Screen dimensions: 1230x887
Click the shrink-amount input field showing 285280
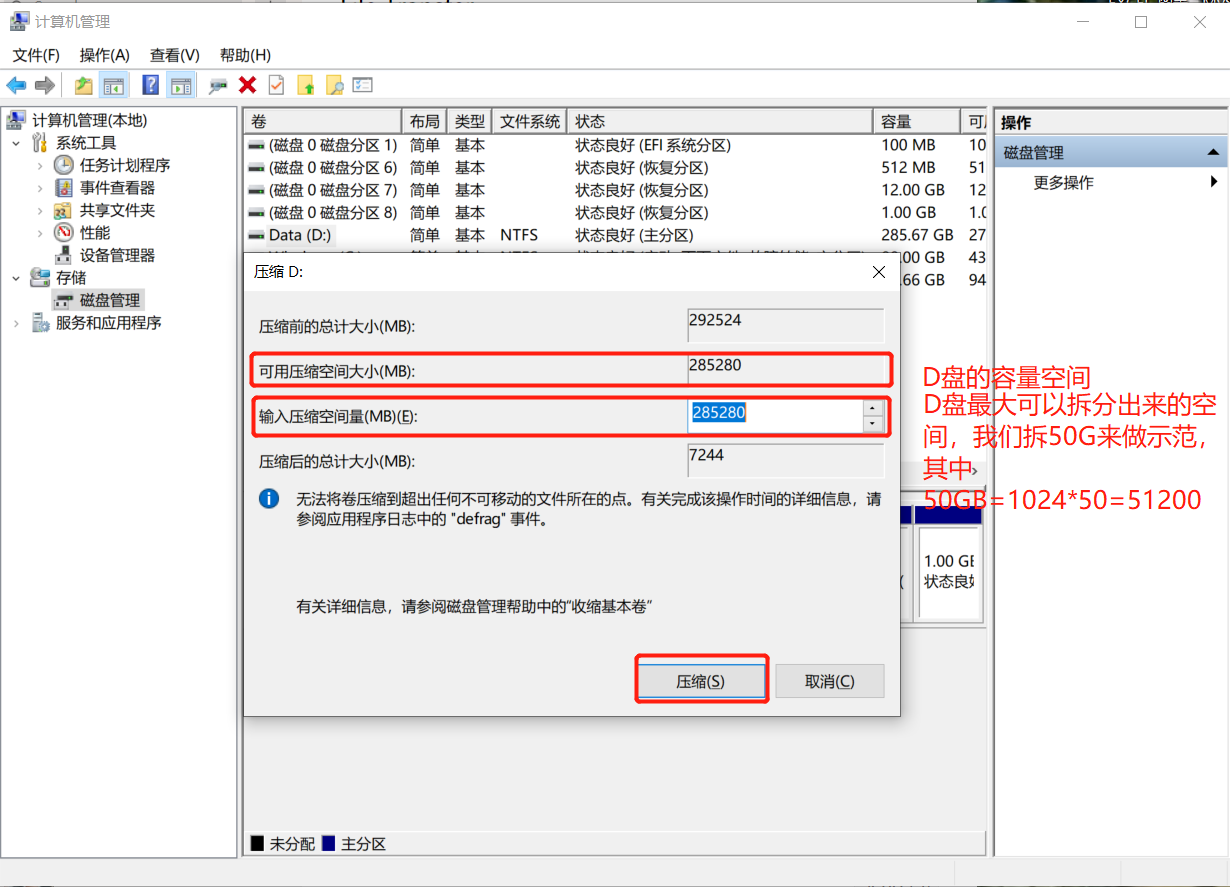point(775,416)
